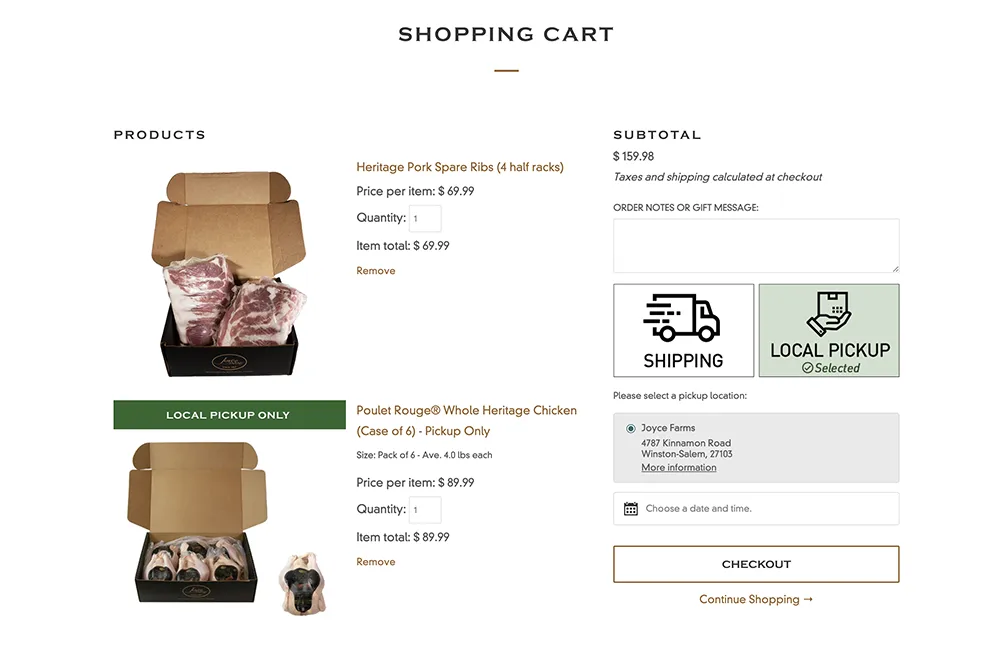Image resolution: width=1000 pixels, height=654 pixels.
Task: Open the calendar icon for pickup scheduling
Action: pyautogui.click(x=630, y=509)
